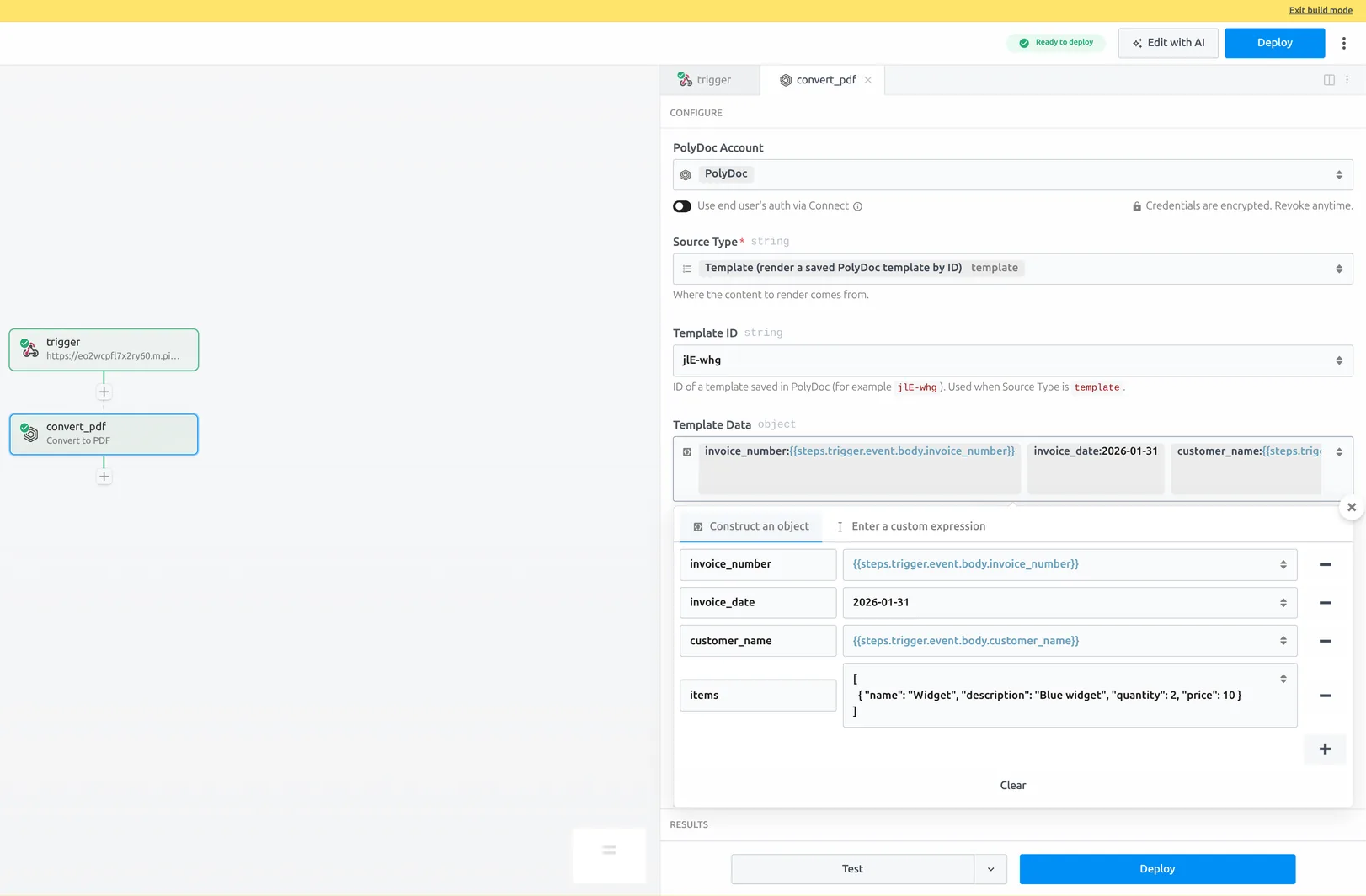This screenshot has width=1366, height=896.
Task: Remove the items row
Action: [x=1325, y=696]
